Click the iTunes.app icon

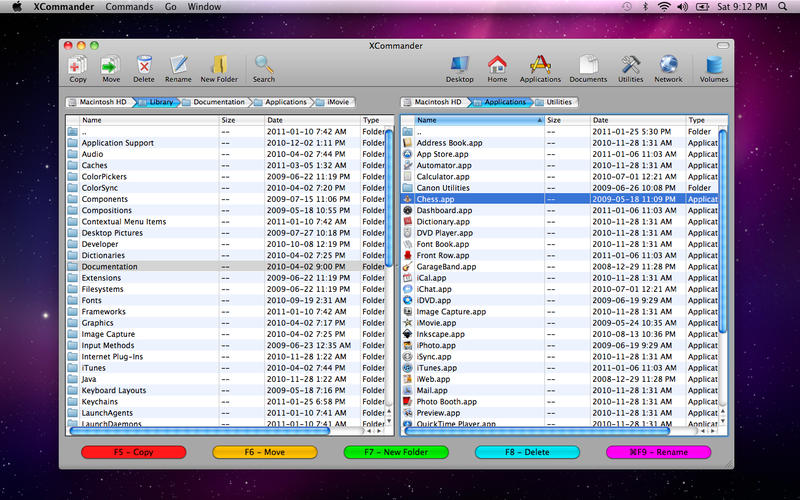(407, 368)
